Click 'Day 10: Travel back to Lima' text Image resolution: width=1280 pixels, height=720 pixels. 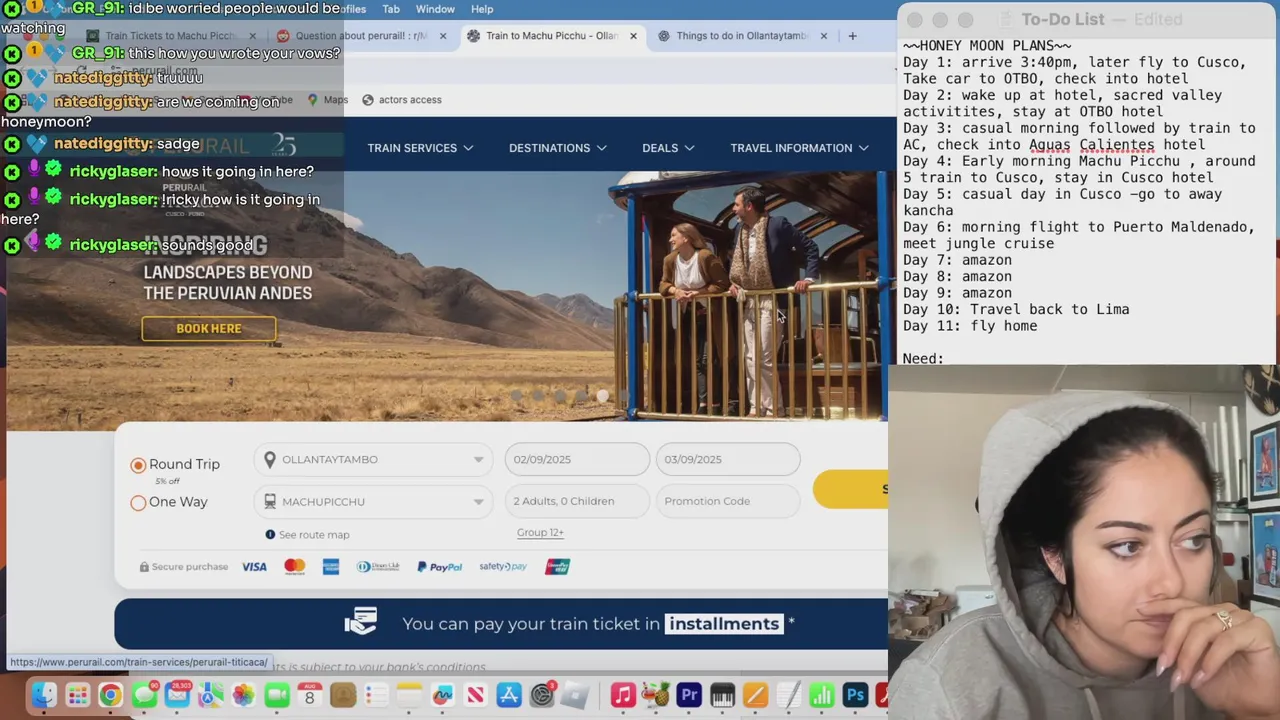[x=1016, y=309]
